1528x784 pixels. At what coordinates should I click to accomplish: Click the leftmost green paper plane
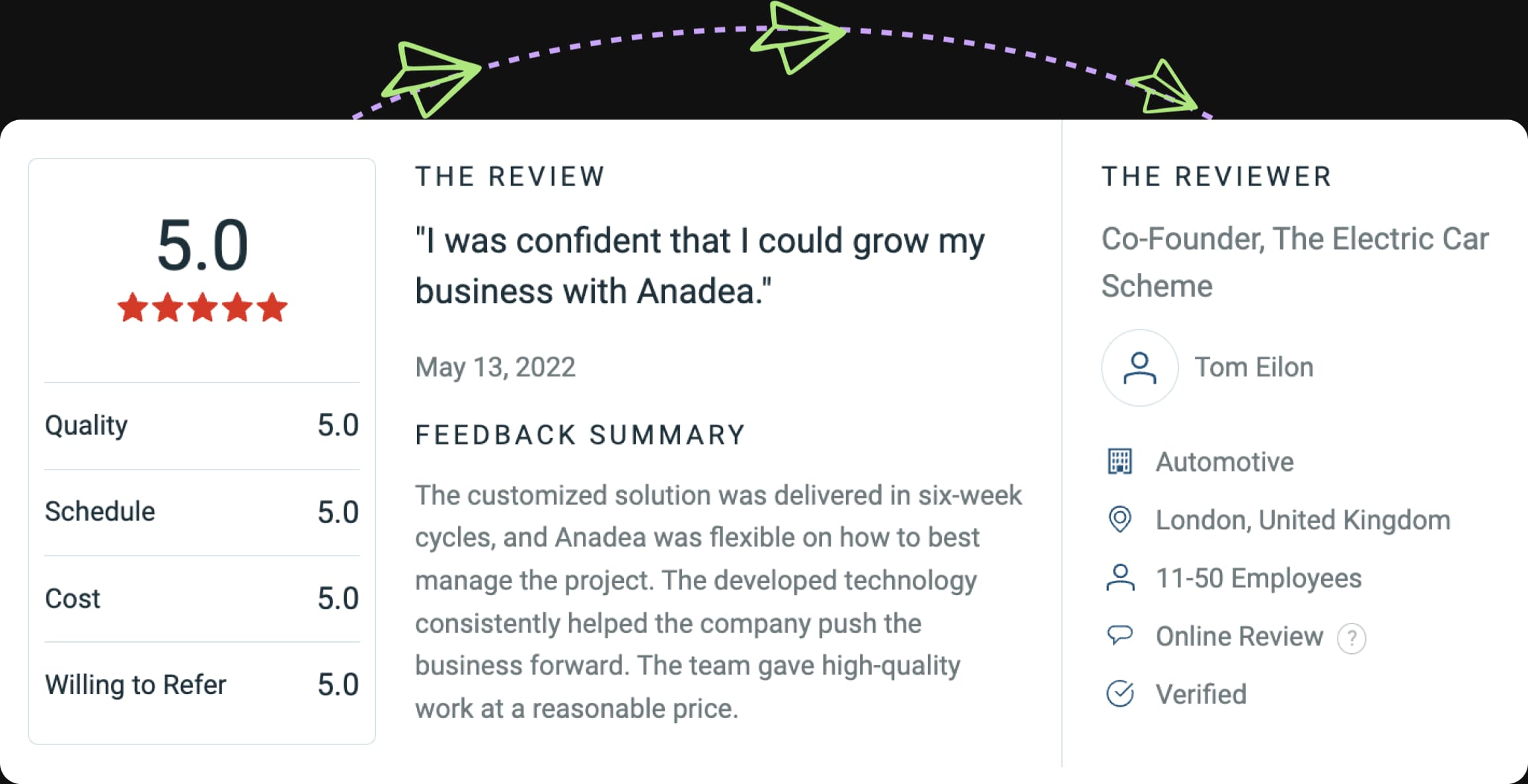431,78
